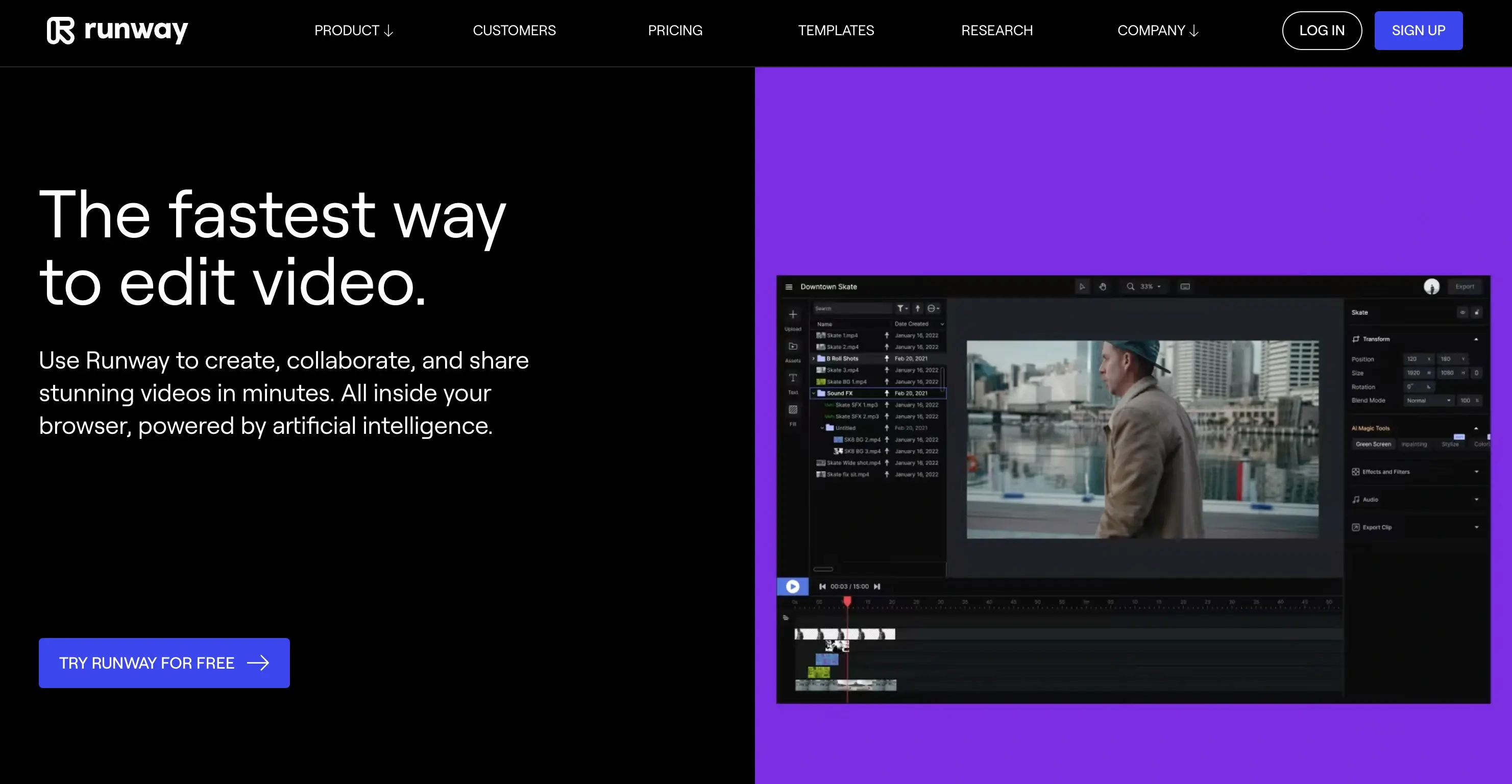Image resolution: width=1512 pixels, height=784 pixels.
Task: Collapse the Sound FX folder
Action: pyautogui.click(x=814, y=393)
